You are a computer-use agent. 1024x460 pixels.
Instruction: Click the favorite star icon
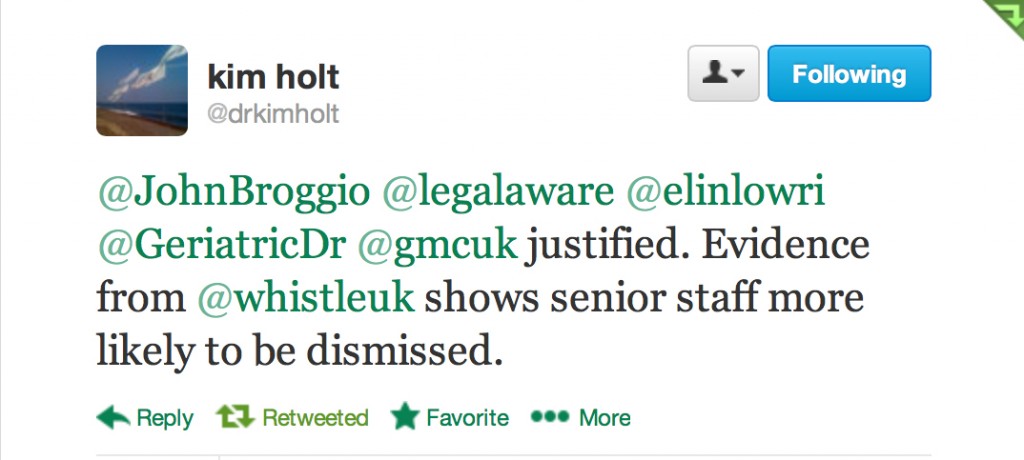(x=404, y=416)
